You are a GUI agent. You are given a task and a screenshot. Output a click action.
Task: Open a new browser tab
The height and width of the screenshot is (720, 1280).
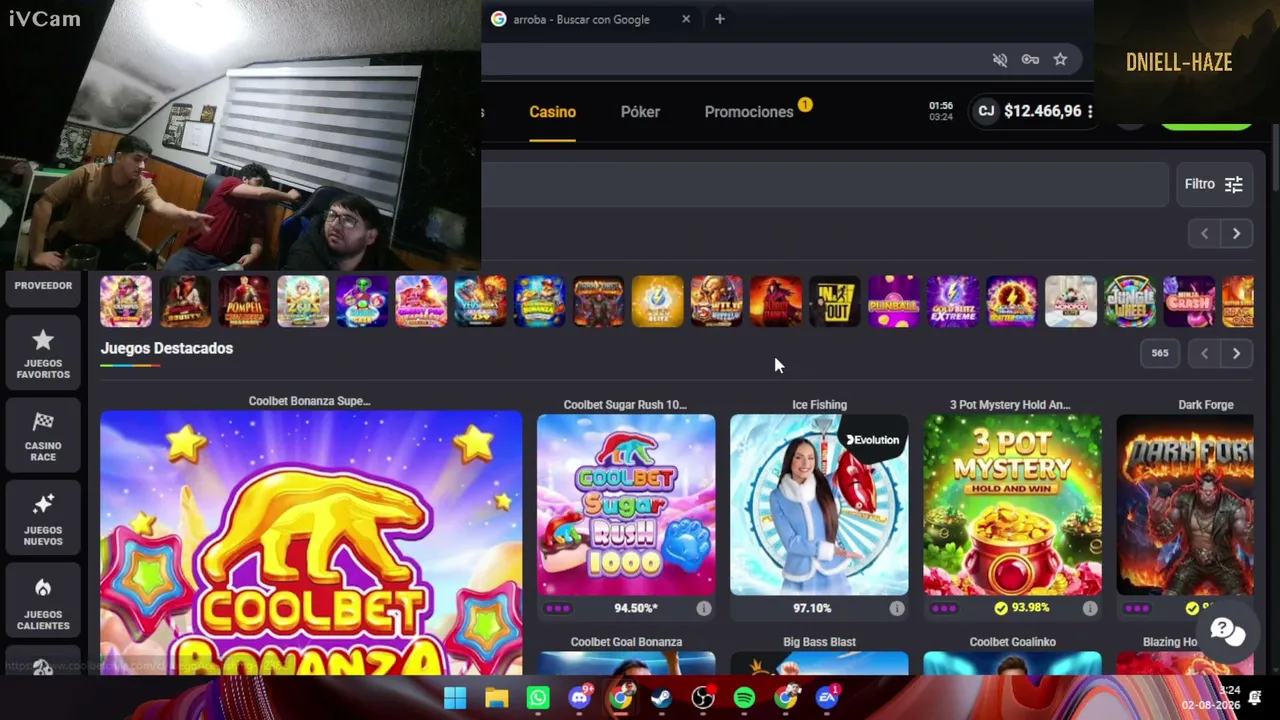[x=719, y=19]
